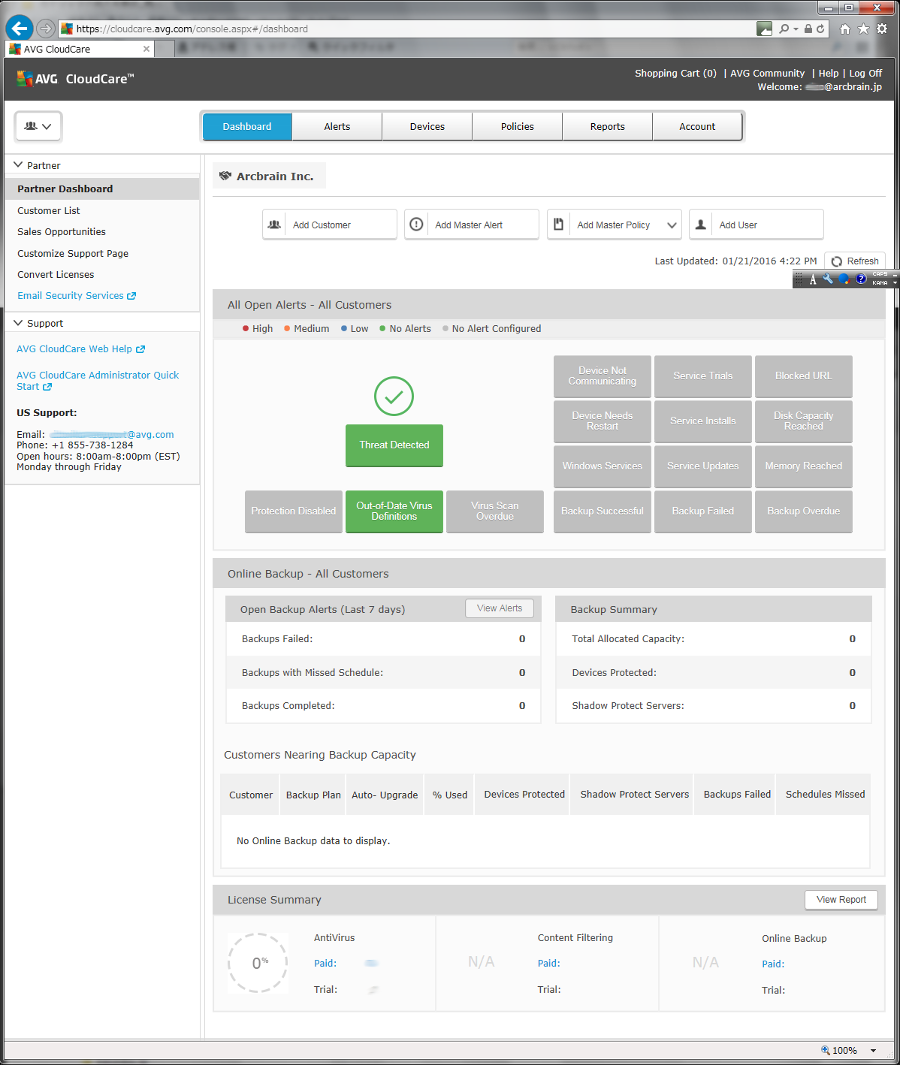Open AVG CloudCare Administrator Quick Start link

pyautogui.click(x=97, y=380)
